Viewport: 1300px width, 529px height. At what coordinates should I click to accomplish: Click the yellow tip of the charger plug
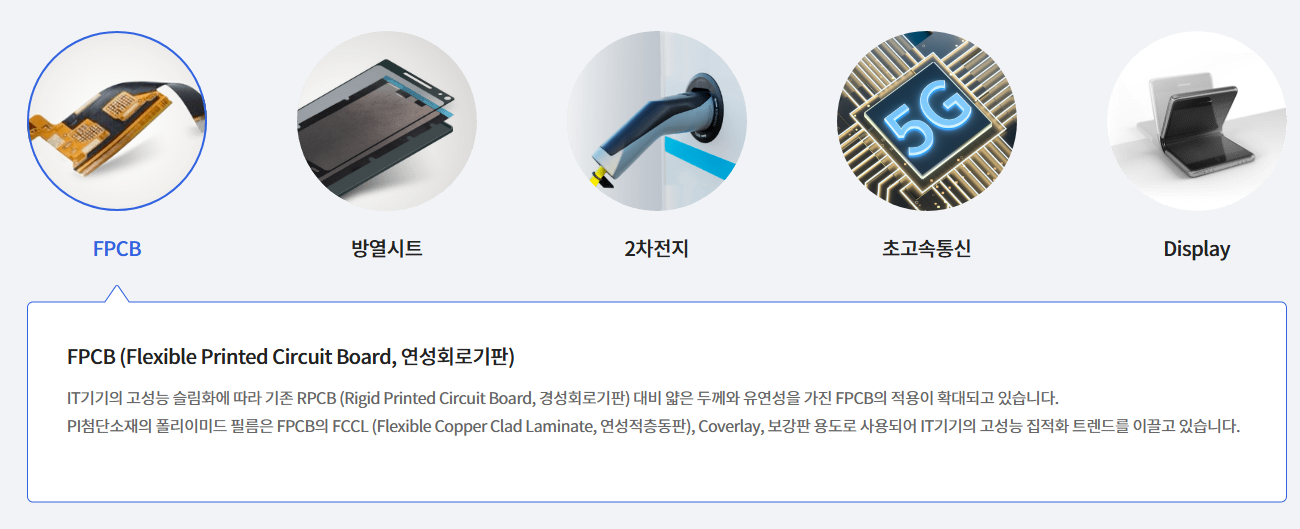click(600, 178)
